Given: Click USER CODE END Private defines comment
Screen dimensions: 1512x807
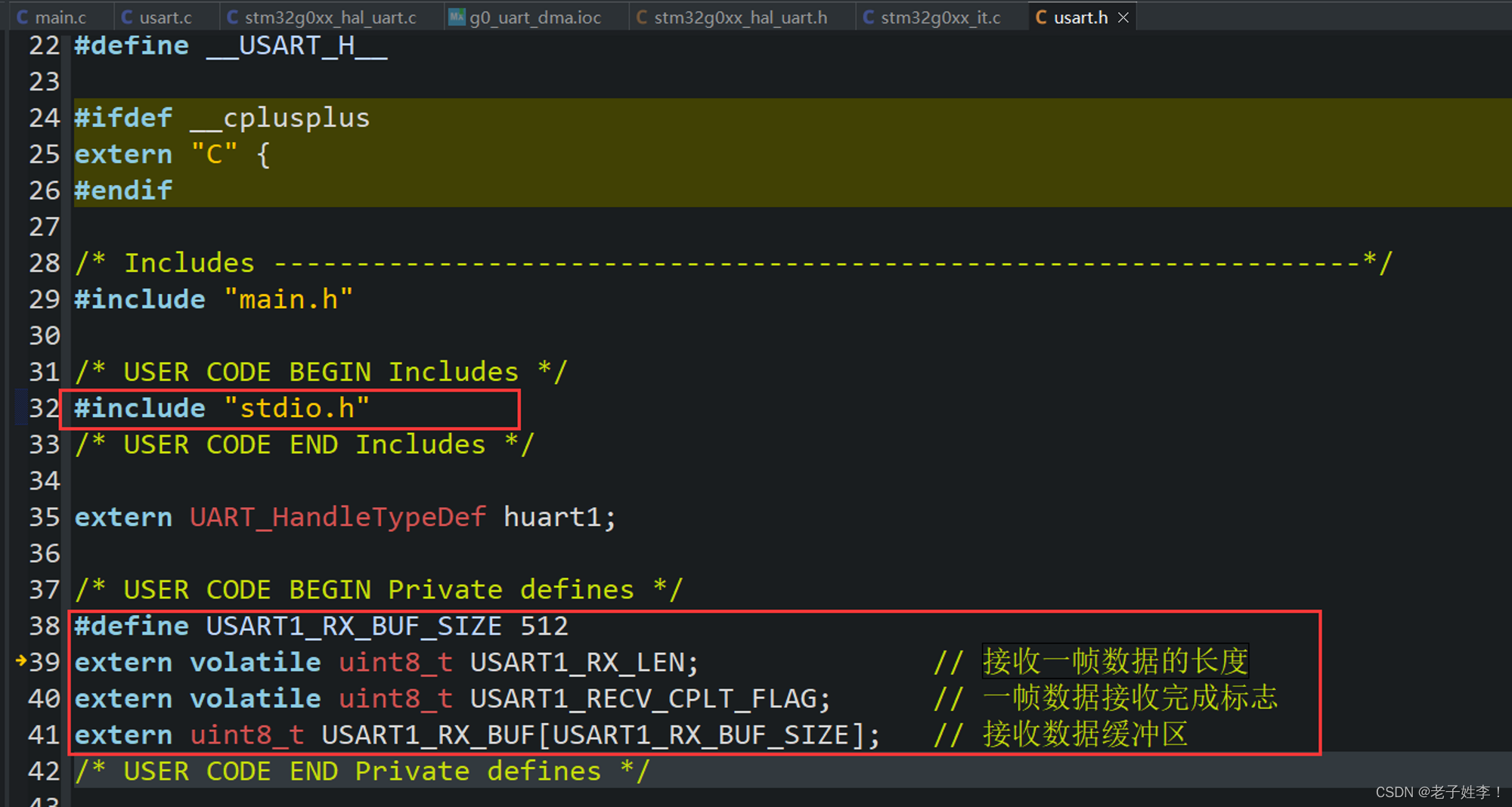Looking at the screenshot, I should [361, 771].
